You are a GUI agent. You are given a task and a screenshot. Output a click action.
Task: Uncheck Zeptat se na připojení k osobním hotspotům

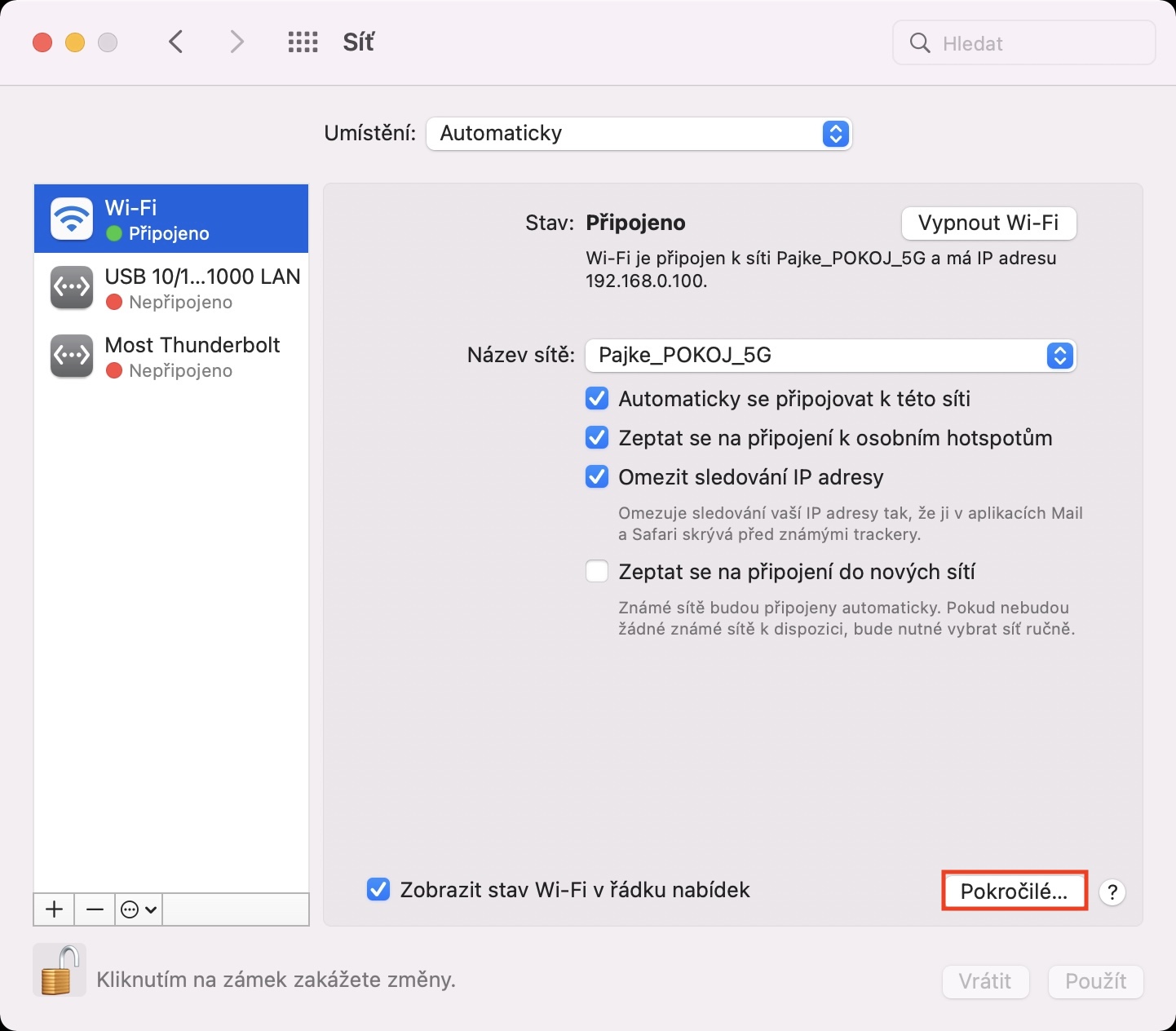pos(597,438)
